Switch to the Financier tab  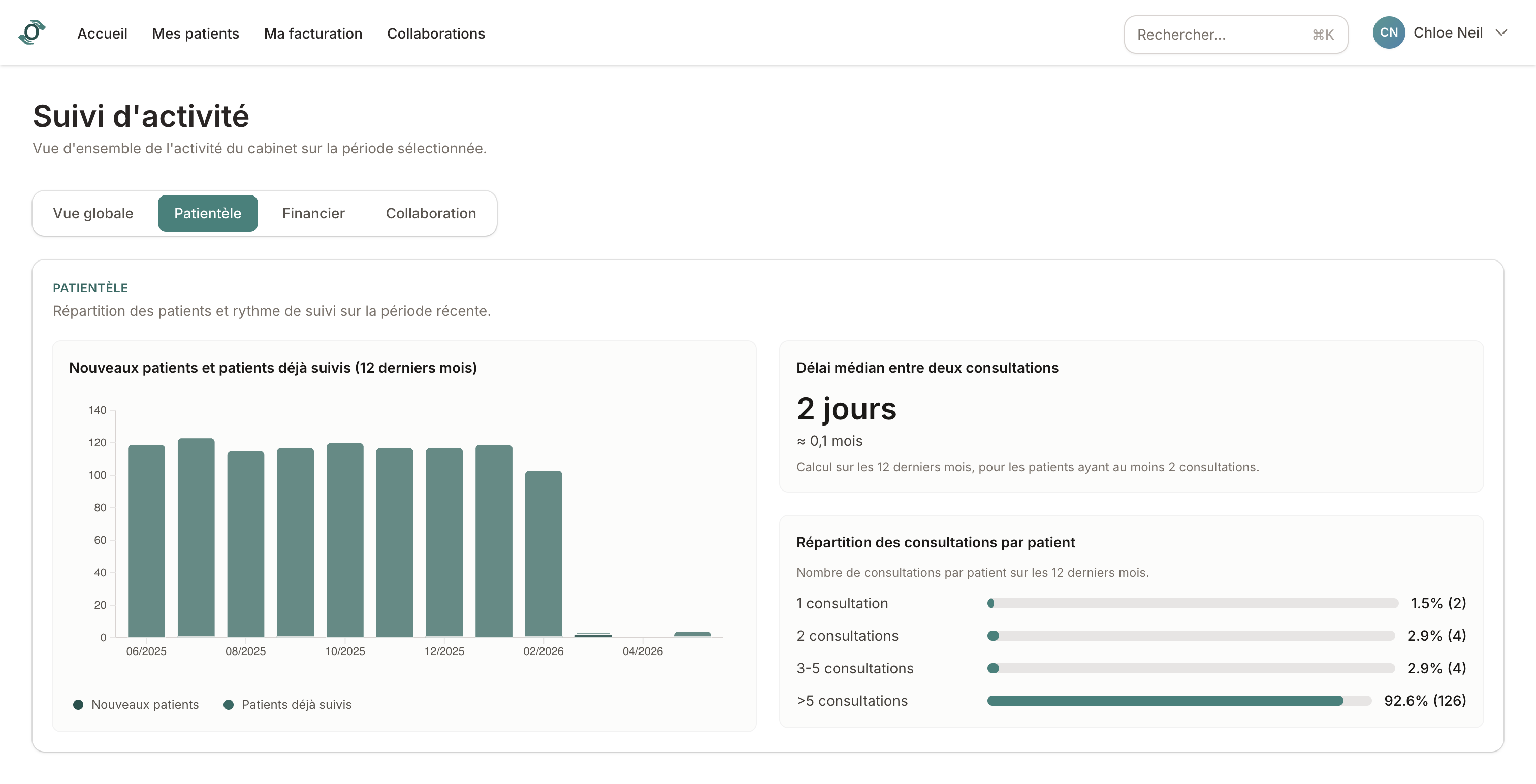(313, 213)
